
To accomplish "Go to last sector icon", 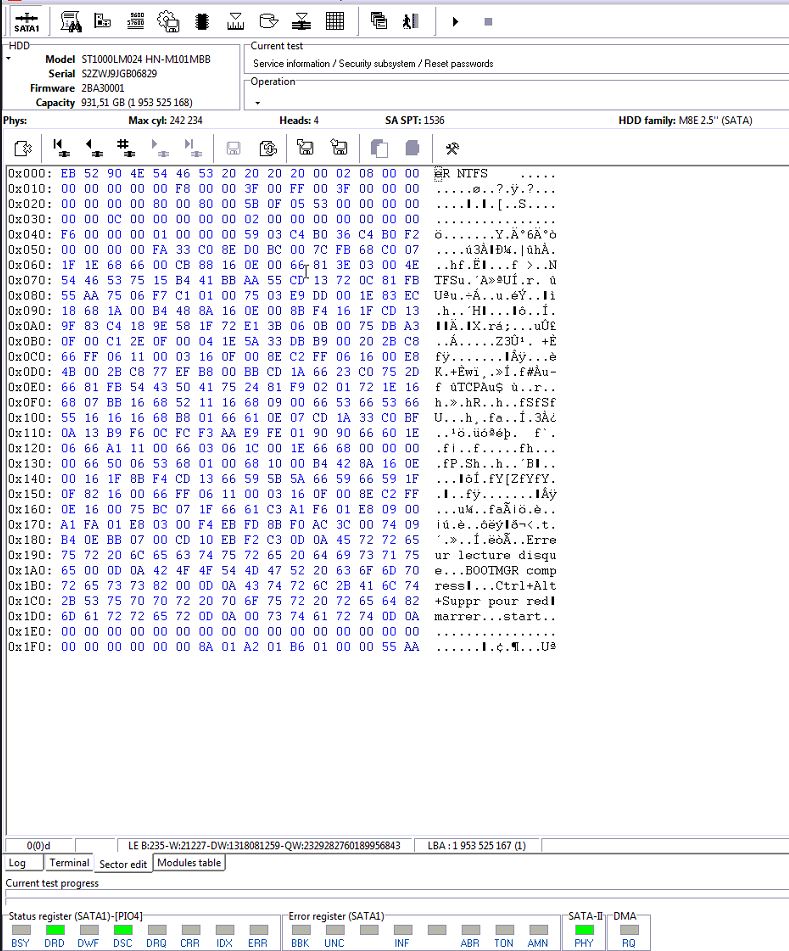I will point(192,148).
